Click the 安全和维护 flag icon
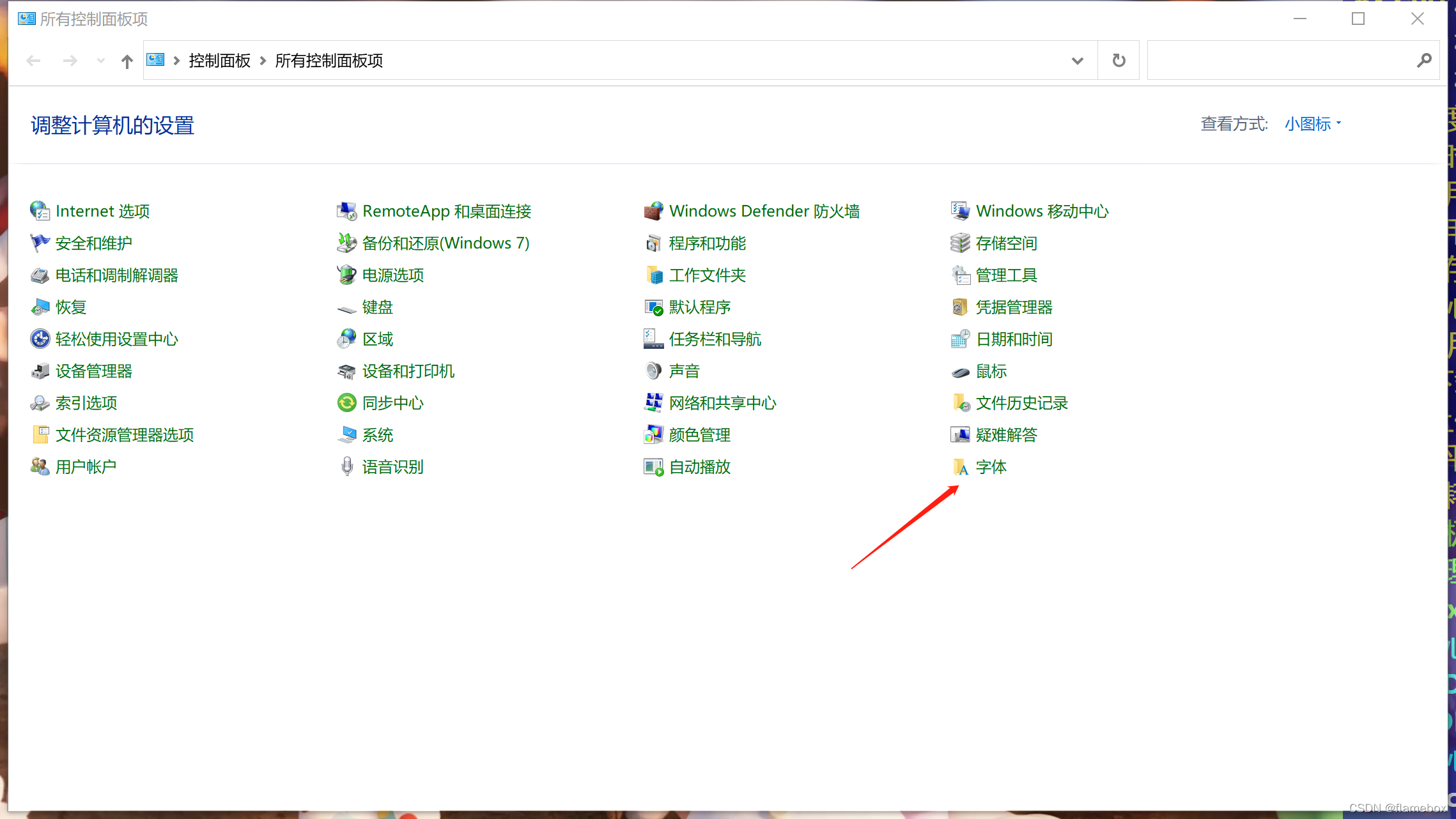The width and height of the screenshot is (1456, 819). 40,243
